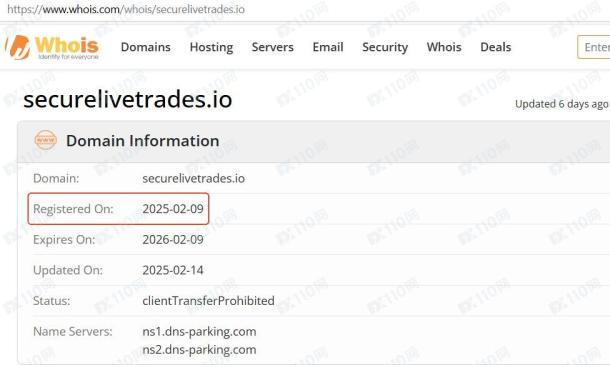Open the Domains menu
610x365 pixels.
(145, 47)
